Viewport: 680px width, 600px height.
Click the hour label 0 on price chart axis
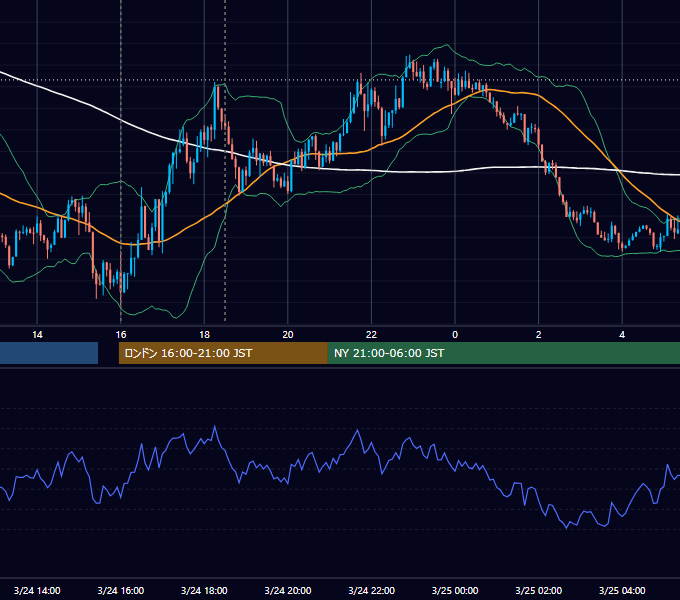(x=455, y=335)
